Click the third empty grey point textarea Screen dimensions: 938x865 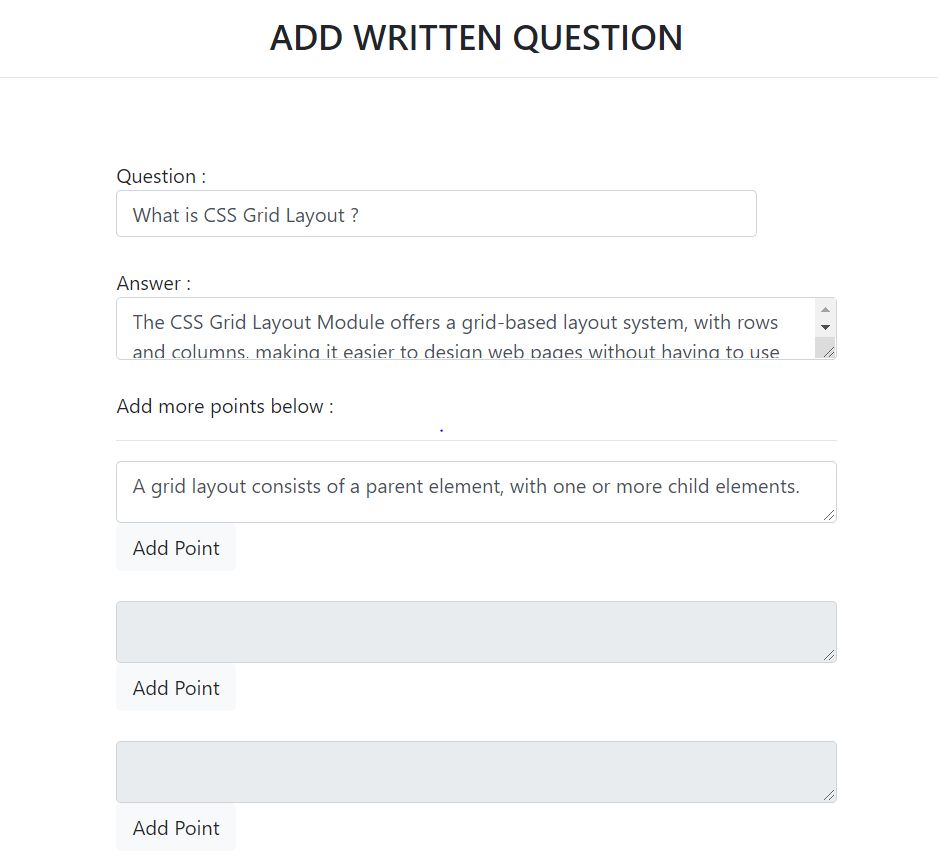(476, 772)
